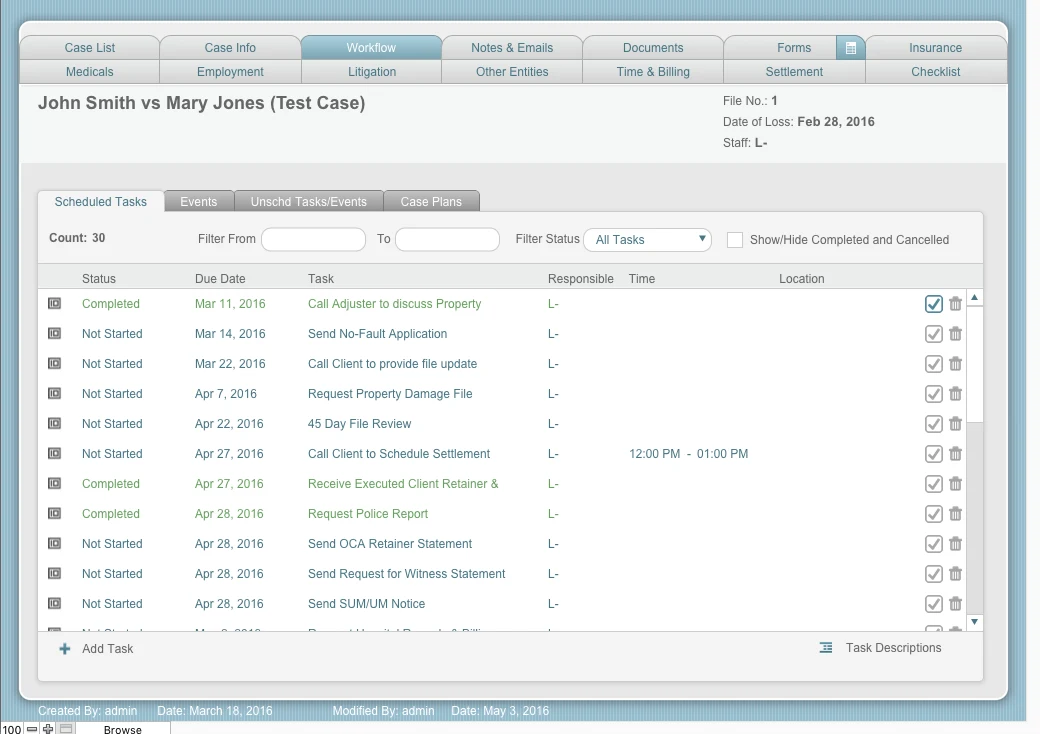Screen dimensions: 1040x734
Task: Click the Due Date column header
Action: (x=220, y=278)
